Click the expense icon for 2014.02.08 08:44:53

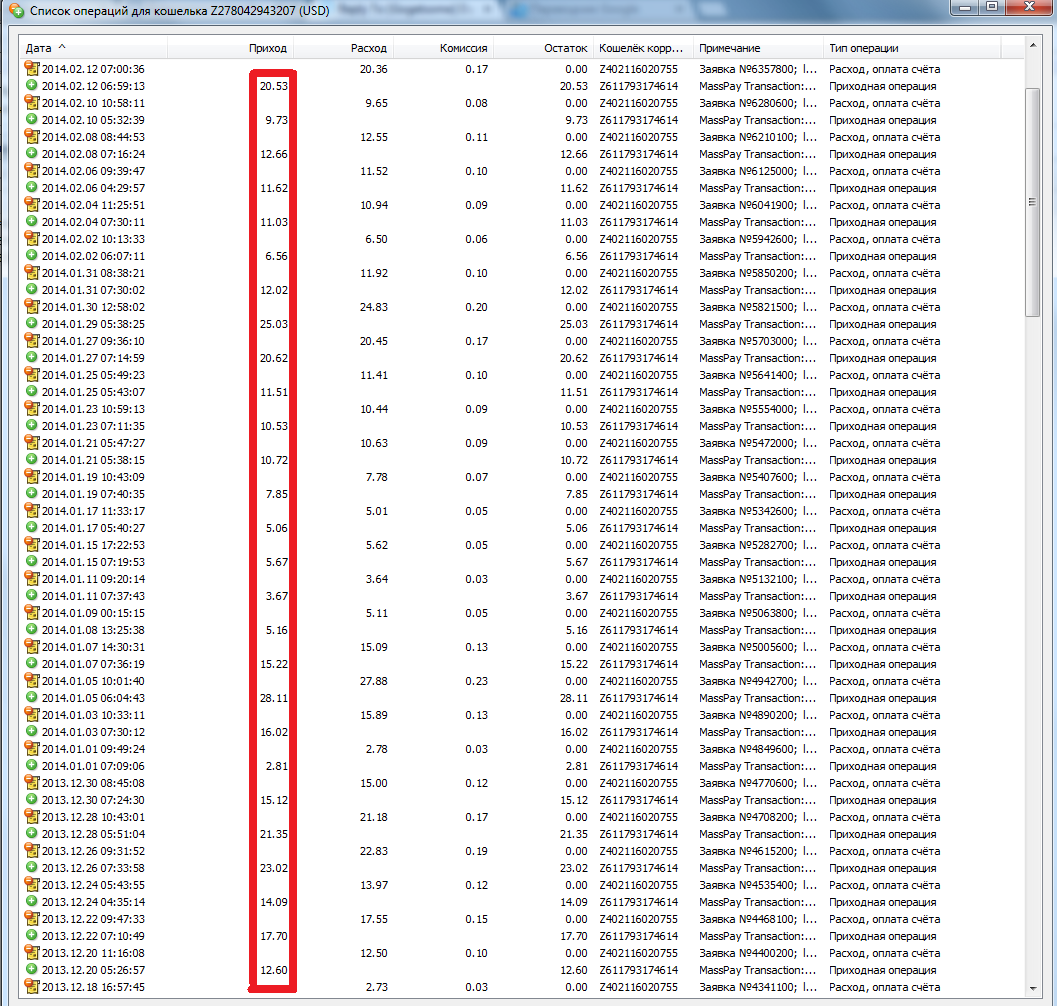pyautogui.click(x=32, y=136)
